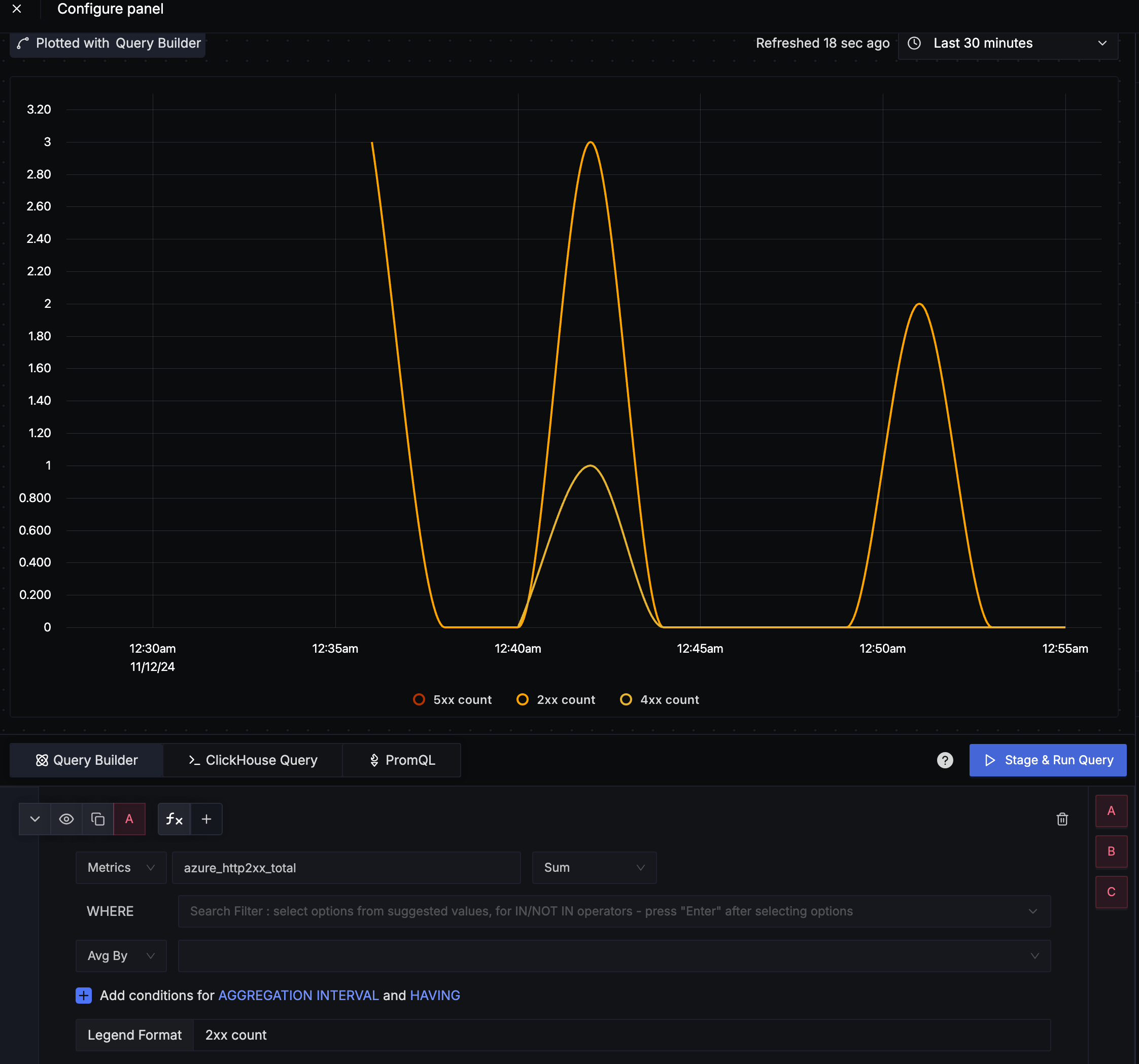Click the plus icon next to fx
1139x1064 pixels.
coord(206,819)
